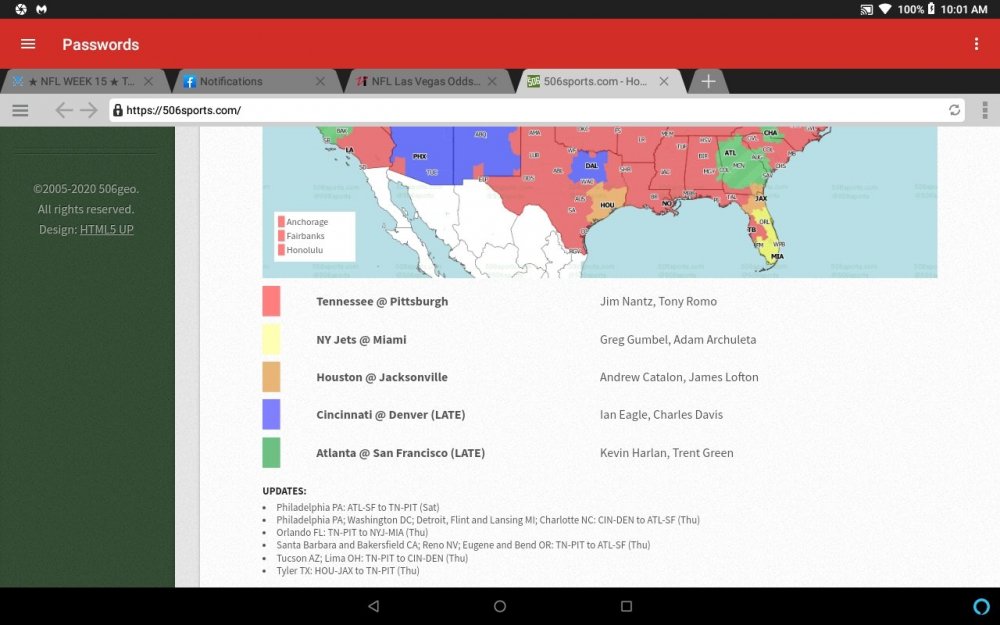Select the NY Jets @ Miami game title

(361, 340)
